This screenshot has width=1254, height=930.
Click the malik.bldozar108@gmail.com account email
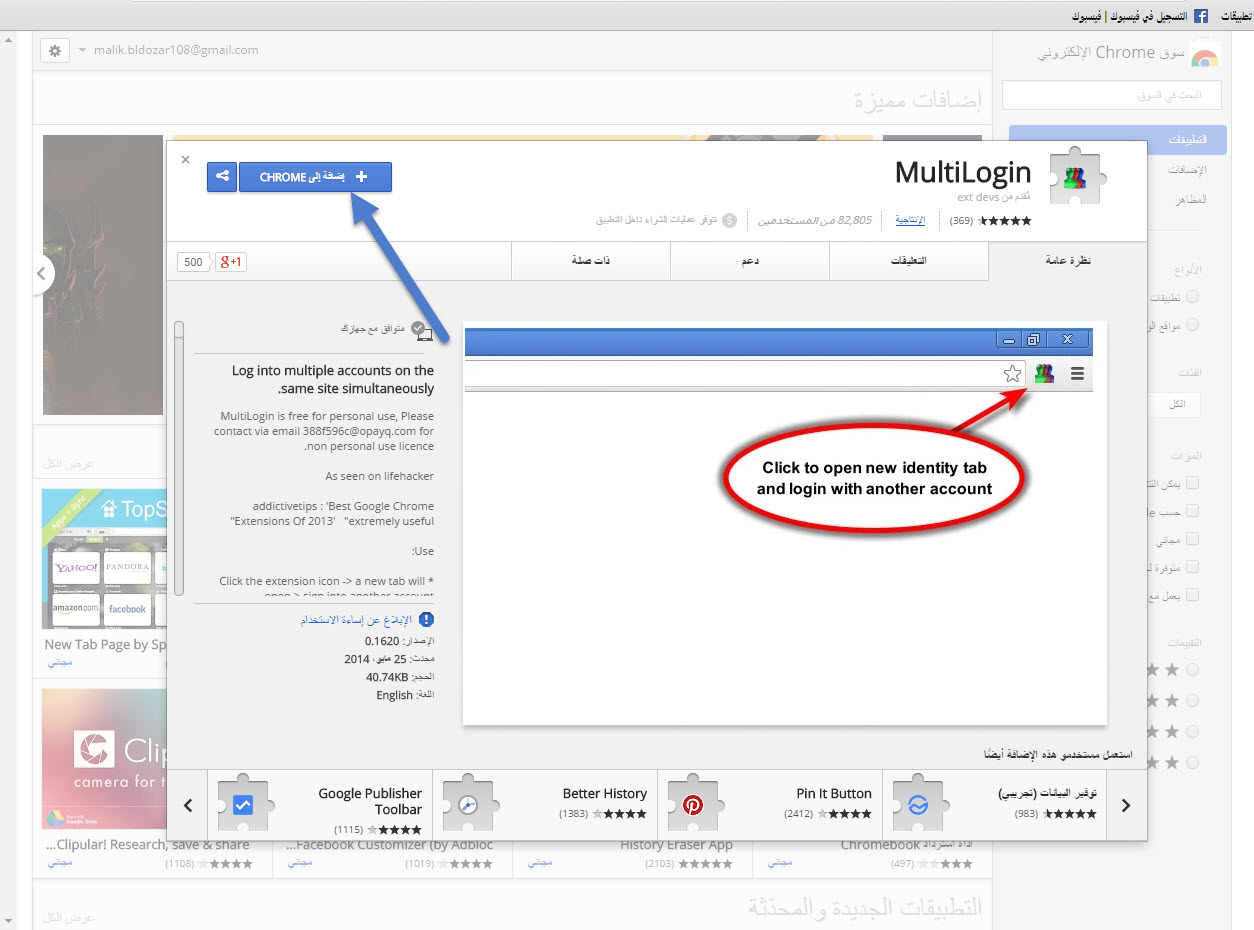click(175, 50)
